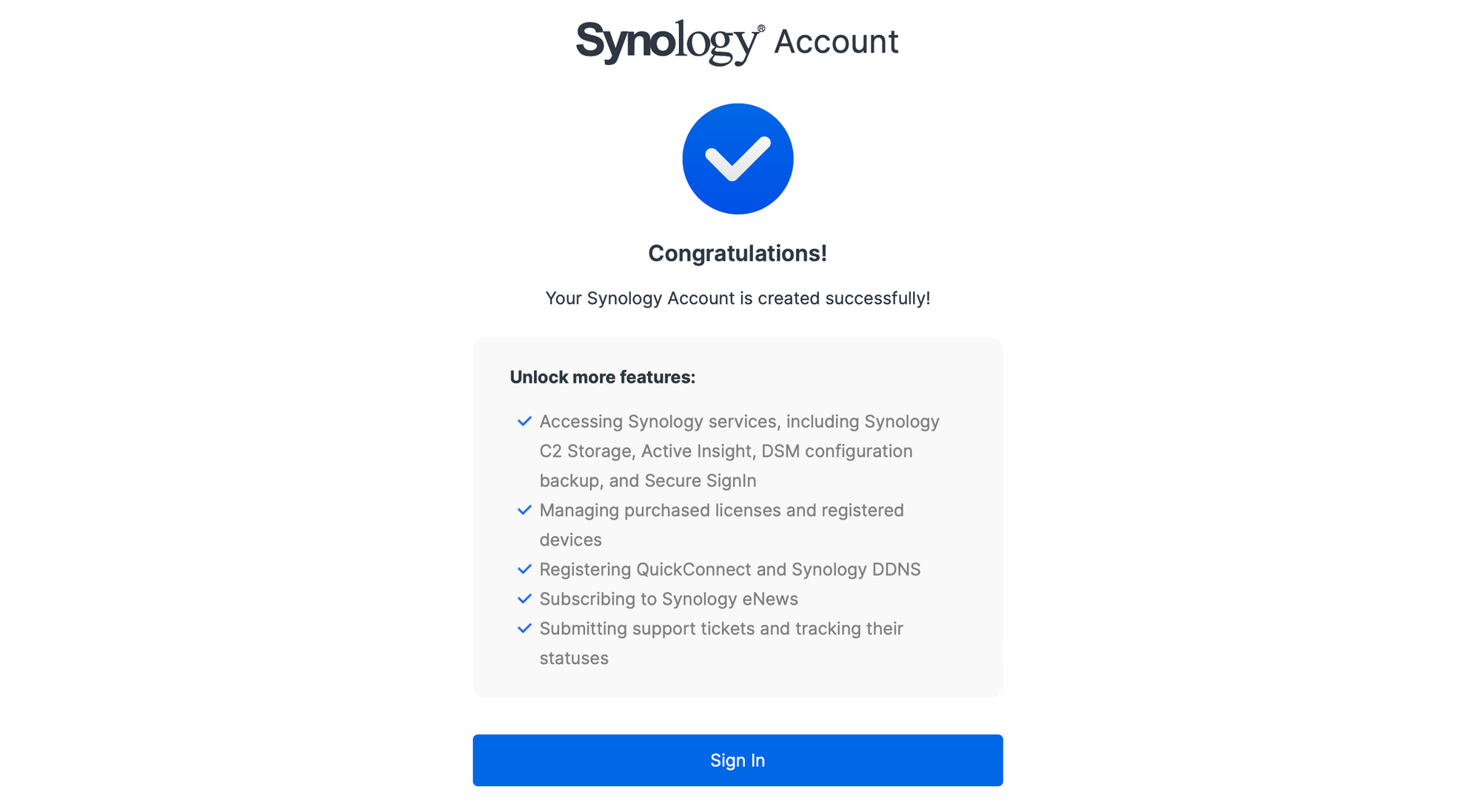Click the large blue success checkmark icon
This screenshot has width=1481, height=812.
pos(738,159)
